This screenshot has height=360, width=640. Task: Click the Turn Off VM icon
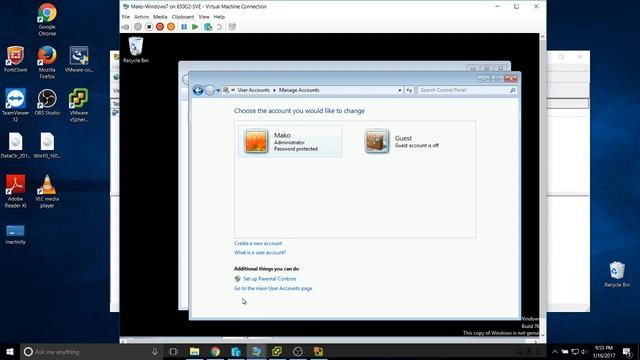149,27
